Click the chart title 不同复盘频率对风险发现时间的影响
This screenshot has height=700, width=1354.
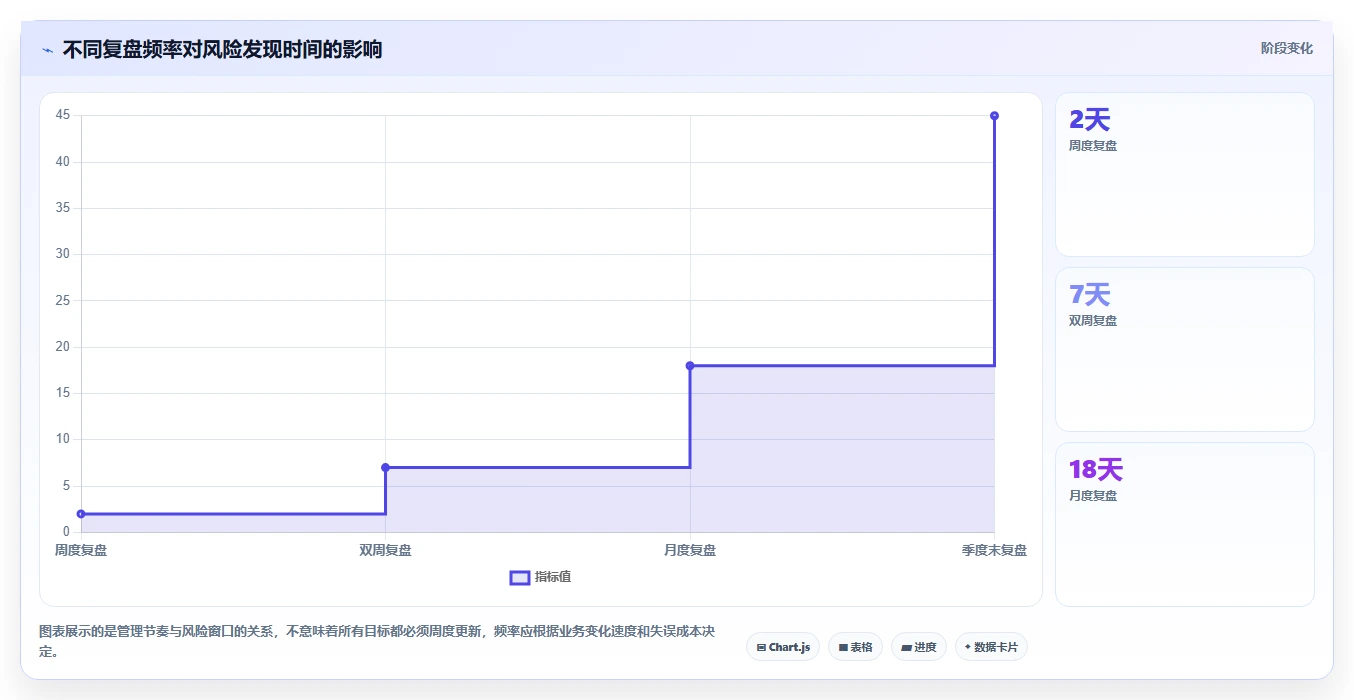click(222, 50)
